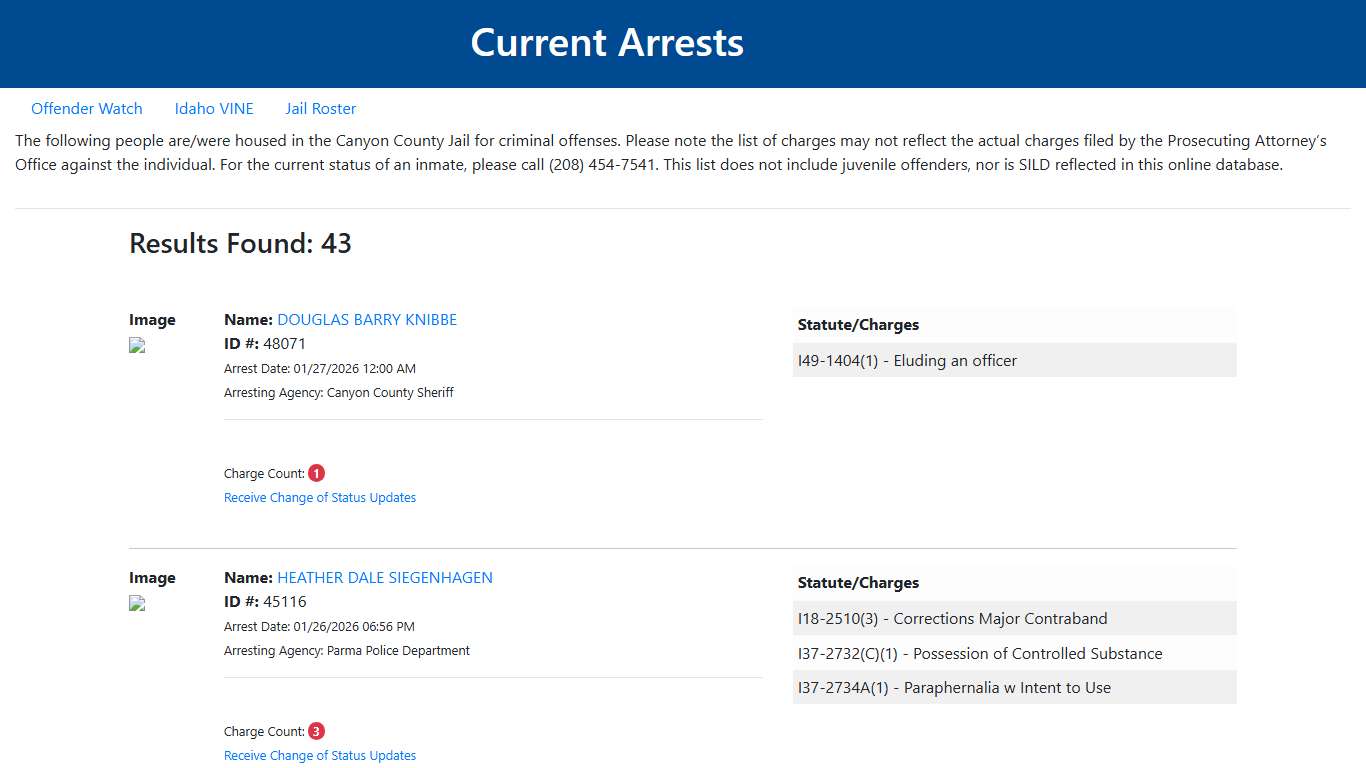Receive status updates for Douglas Knibbe
Screen dimensions: 1366x768
pos(320,497)
